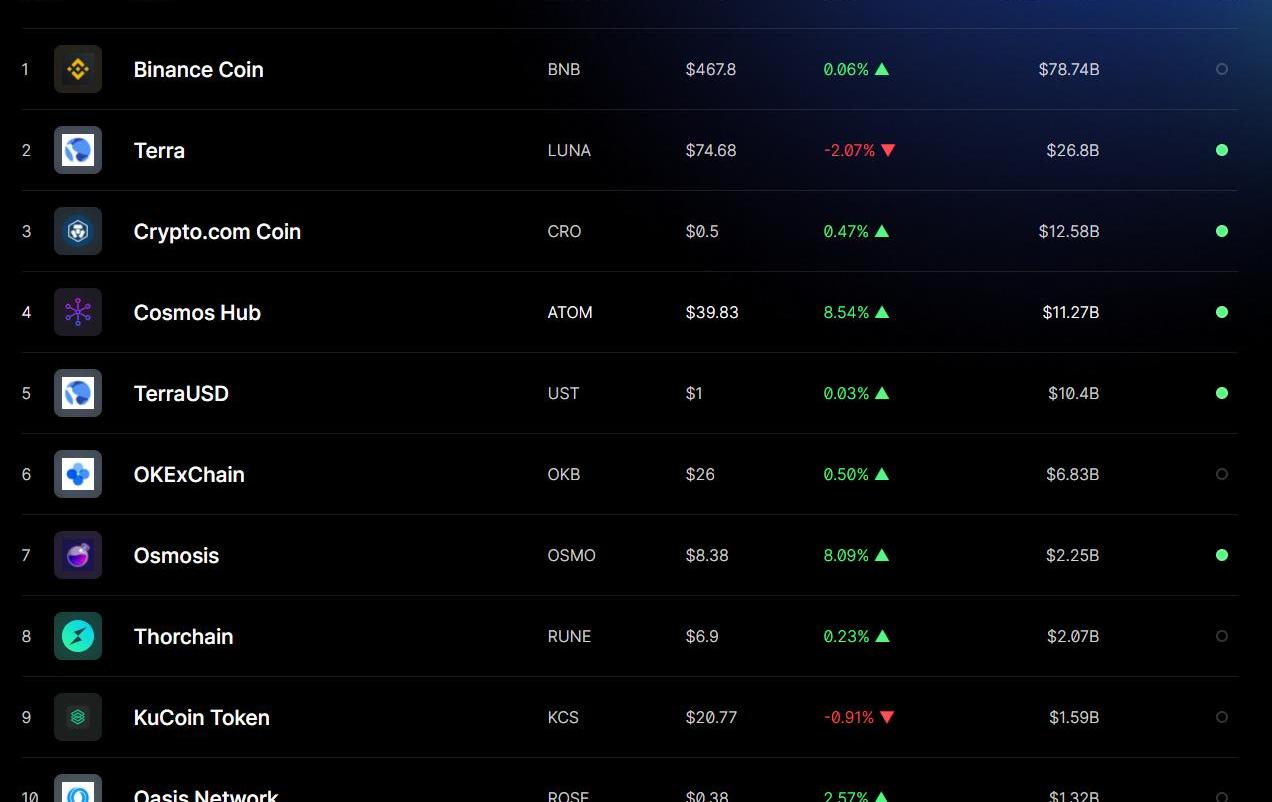Screen dimensions: 1272x802
Task: Click the green status dot in Cosmos Hub row
Action: click(x=1222, y=312)
